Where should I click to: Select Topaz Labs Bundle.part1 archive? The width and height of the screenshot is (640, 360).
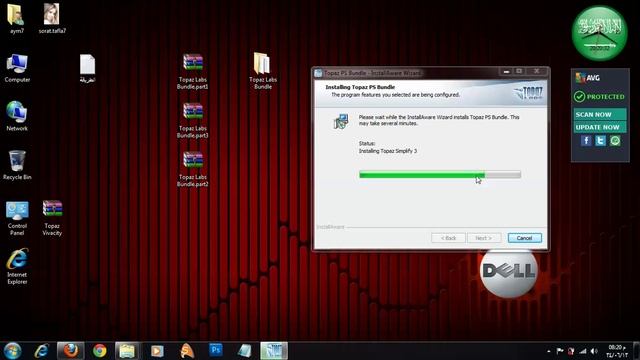click(193, 72)
